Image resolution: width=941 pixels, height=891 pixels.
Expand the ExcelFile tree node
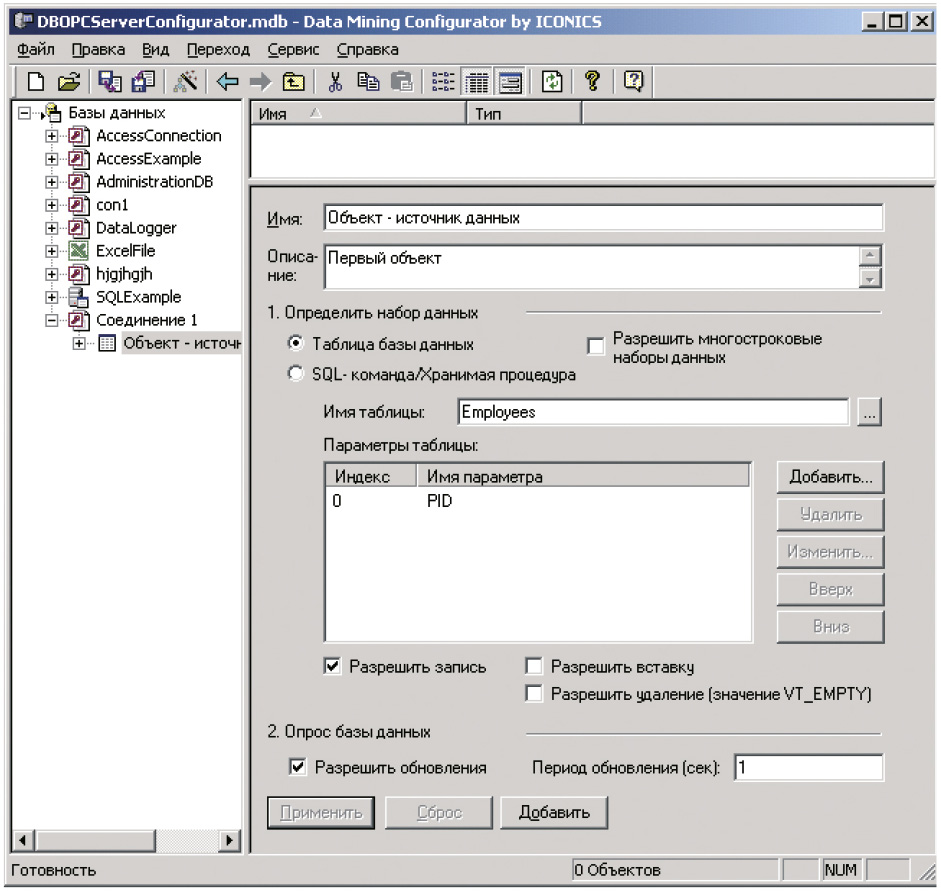pyautogui.click(x=52, y=251)
